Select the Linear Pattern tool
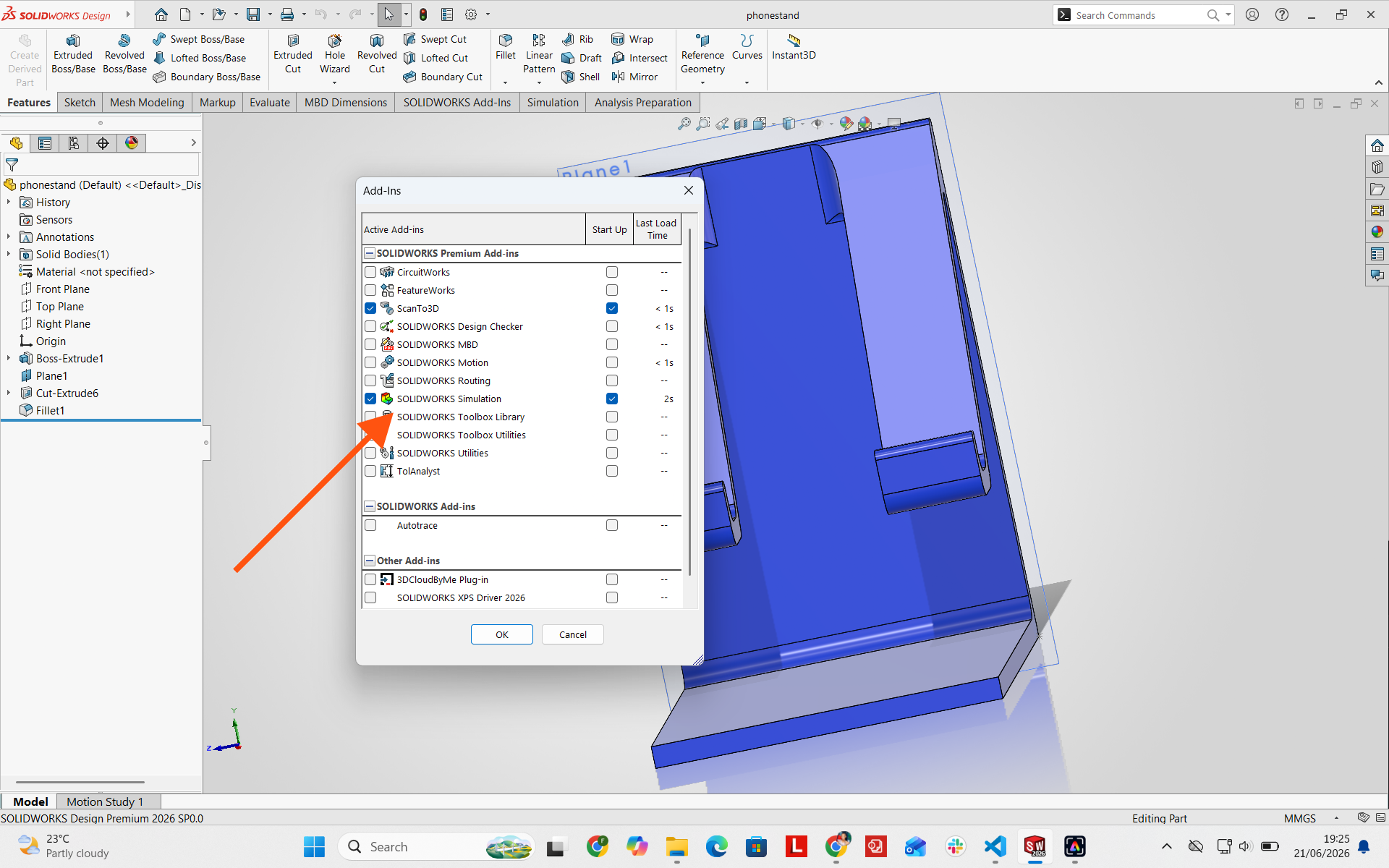 click(x=539, y=54)
